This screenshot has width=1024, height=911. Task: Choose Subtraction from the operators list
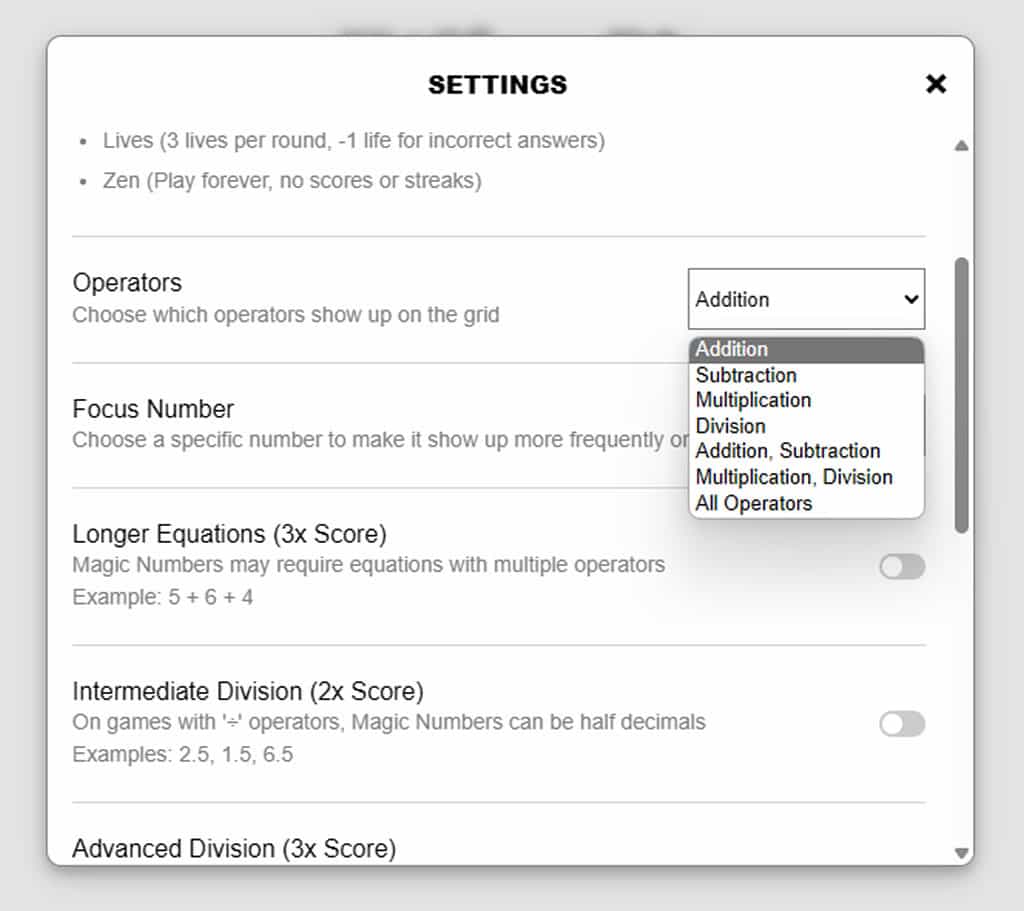tap(806, 376)
